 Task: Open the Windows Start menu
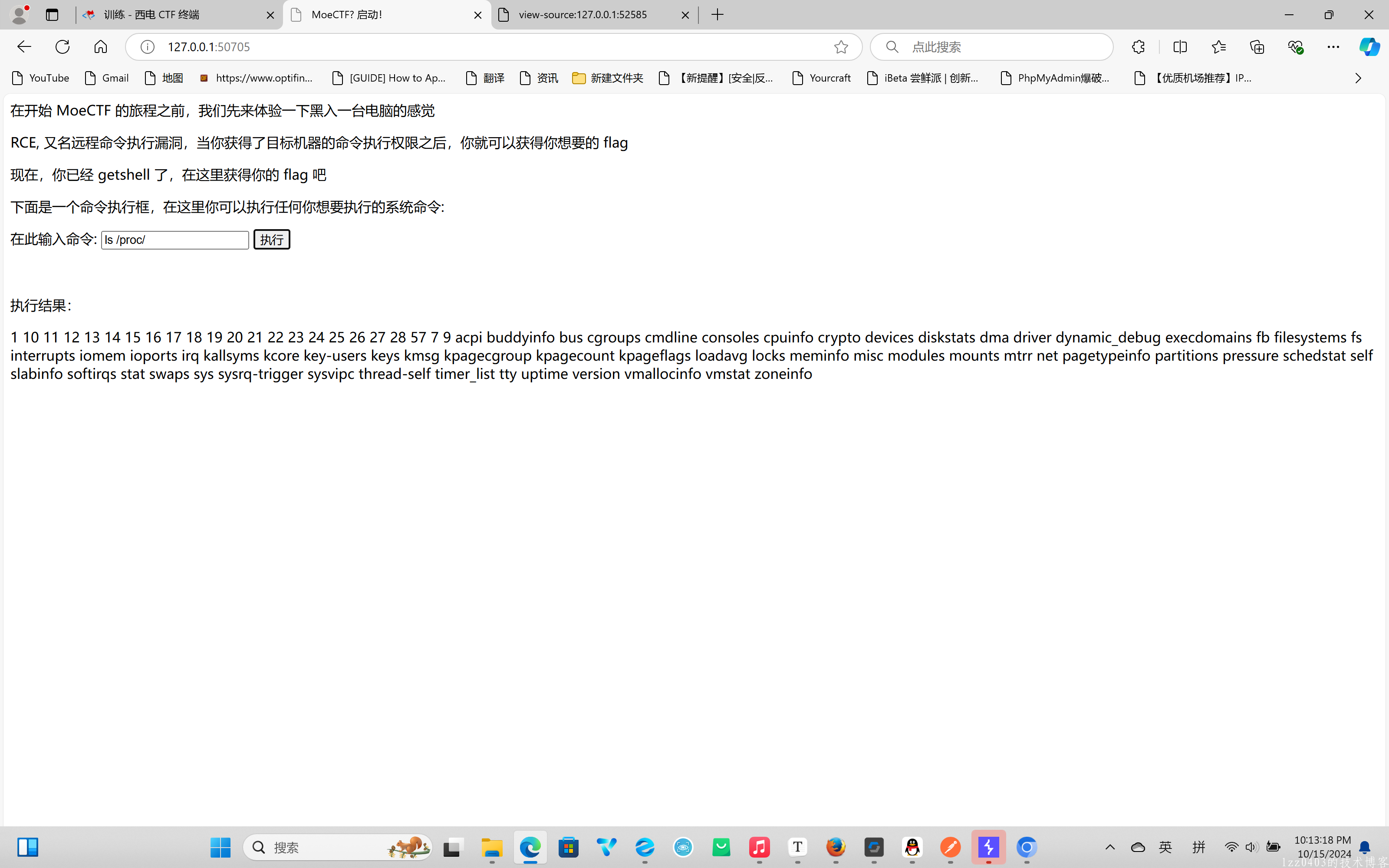click(x=221, y=847)
